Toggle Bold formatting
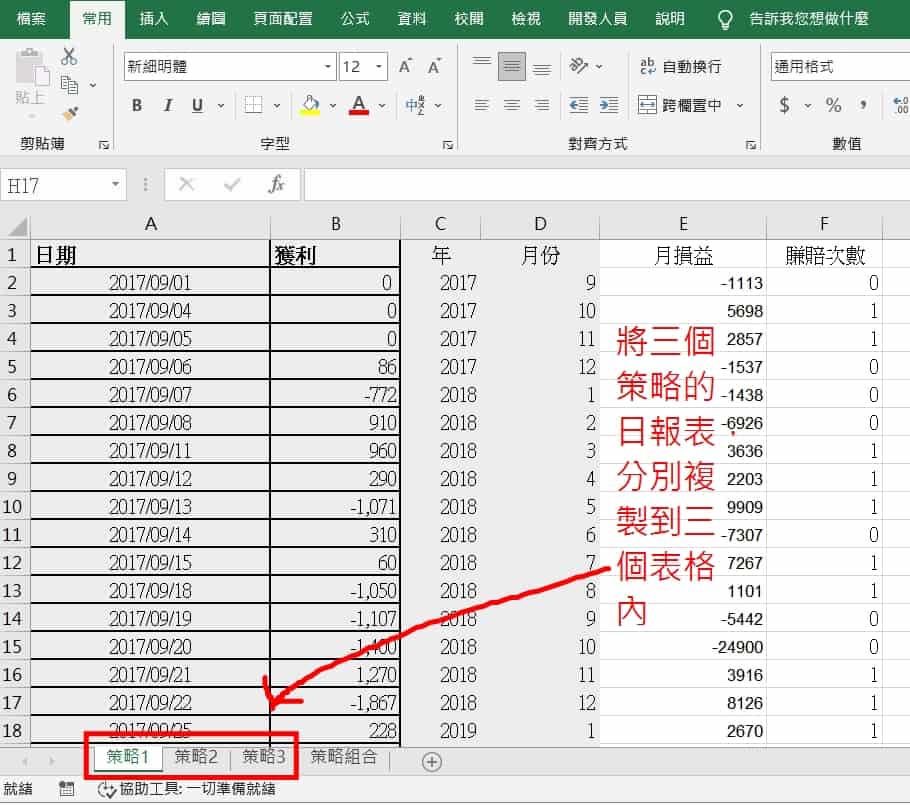Image resolution: width=910 pixels, height=805 pixels. 137,106
